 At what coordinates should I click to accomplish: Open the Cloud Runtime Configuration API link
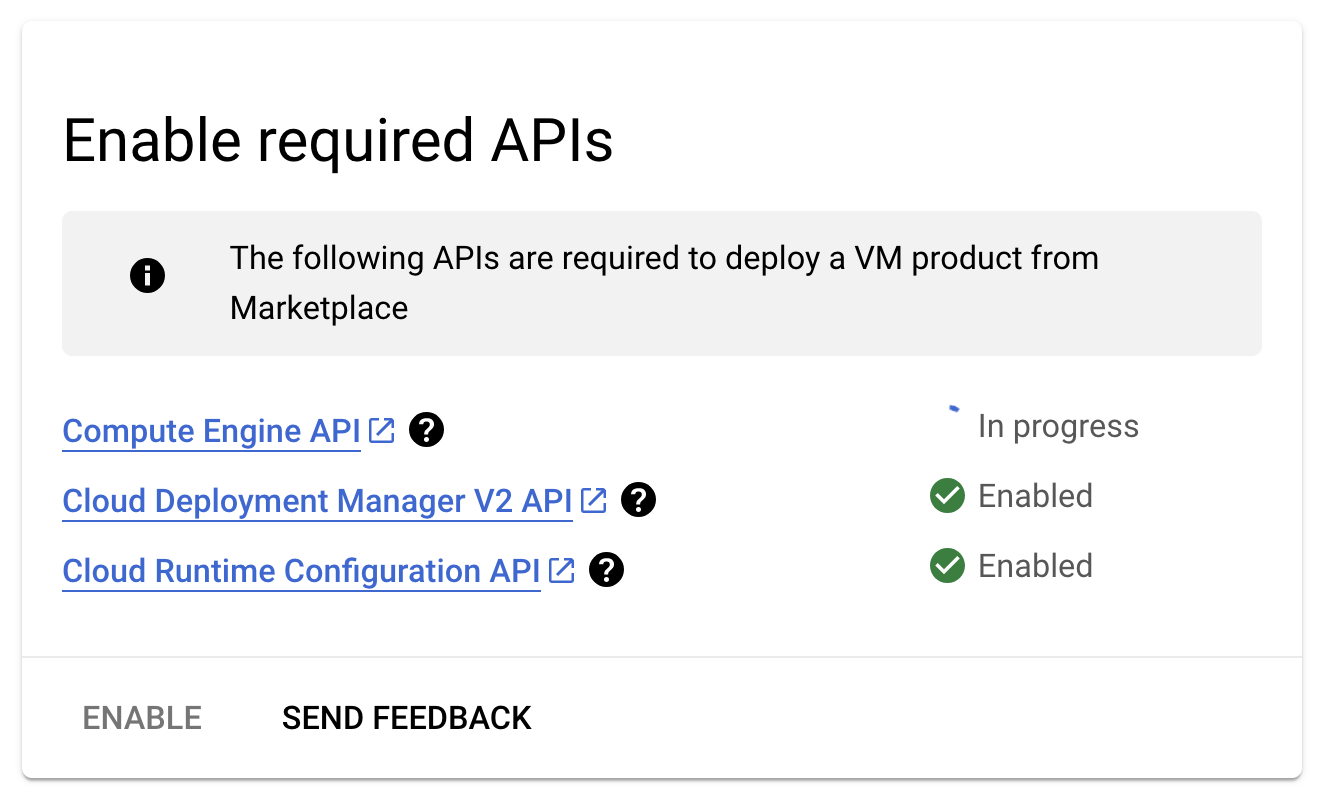(x=300, y=570)
